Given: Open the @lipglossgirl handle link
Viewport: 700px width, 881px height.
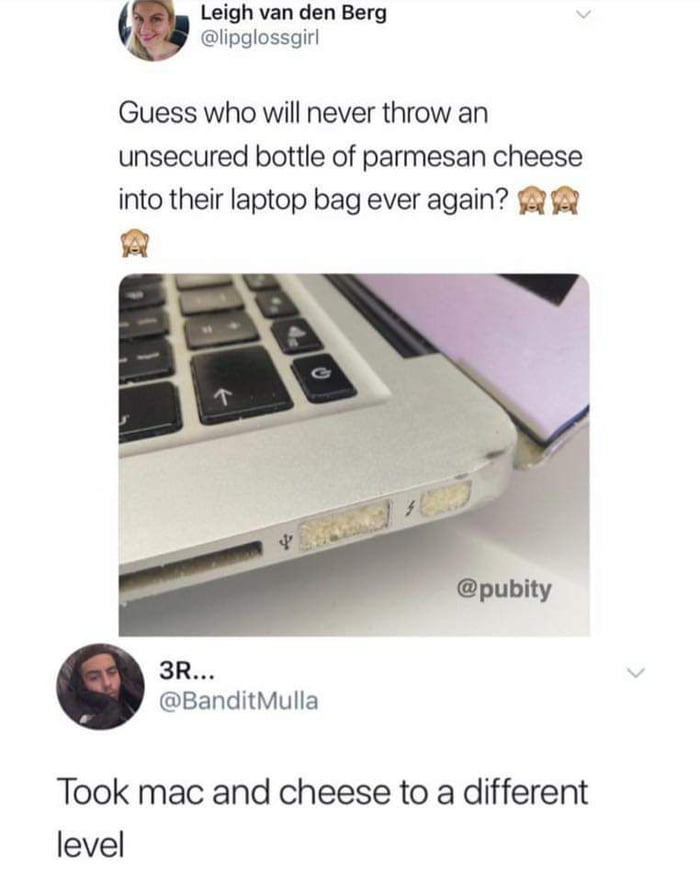Looking at the screenshot, I should click(x=260, y=38).
